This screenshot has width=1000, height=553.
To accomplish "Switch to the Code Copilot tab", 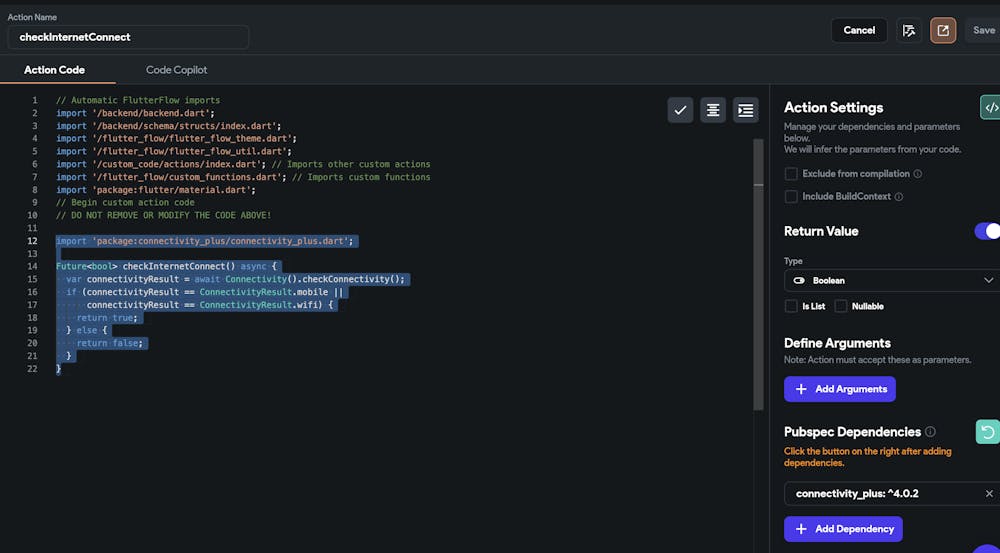I will click(176, 70).
